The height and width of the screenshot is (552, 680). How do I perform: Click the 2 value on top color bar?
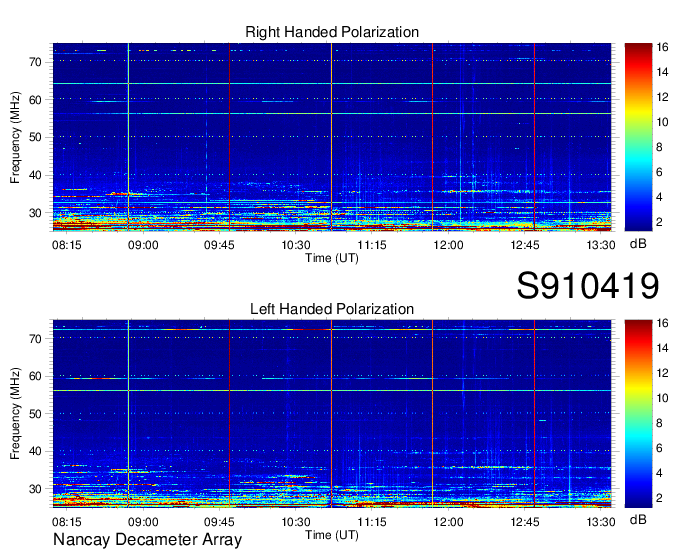[x=659, y=222]
